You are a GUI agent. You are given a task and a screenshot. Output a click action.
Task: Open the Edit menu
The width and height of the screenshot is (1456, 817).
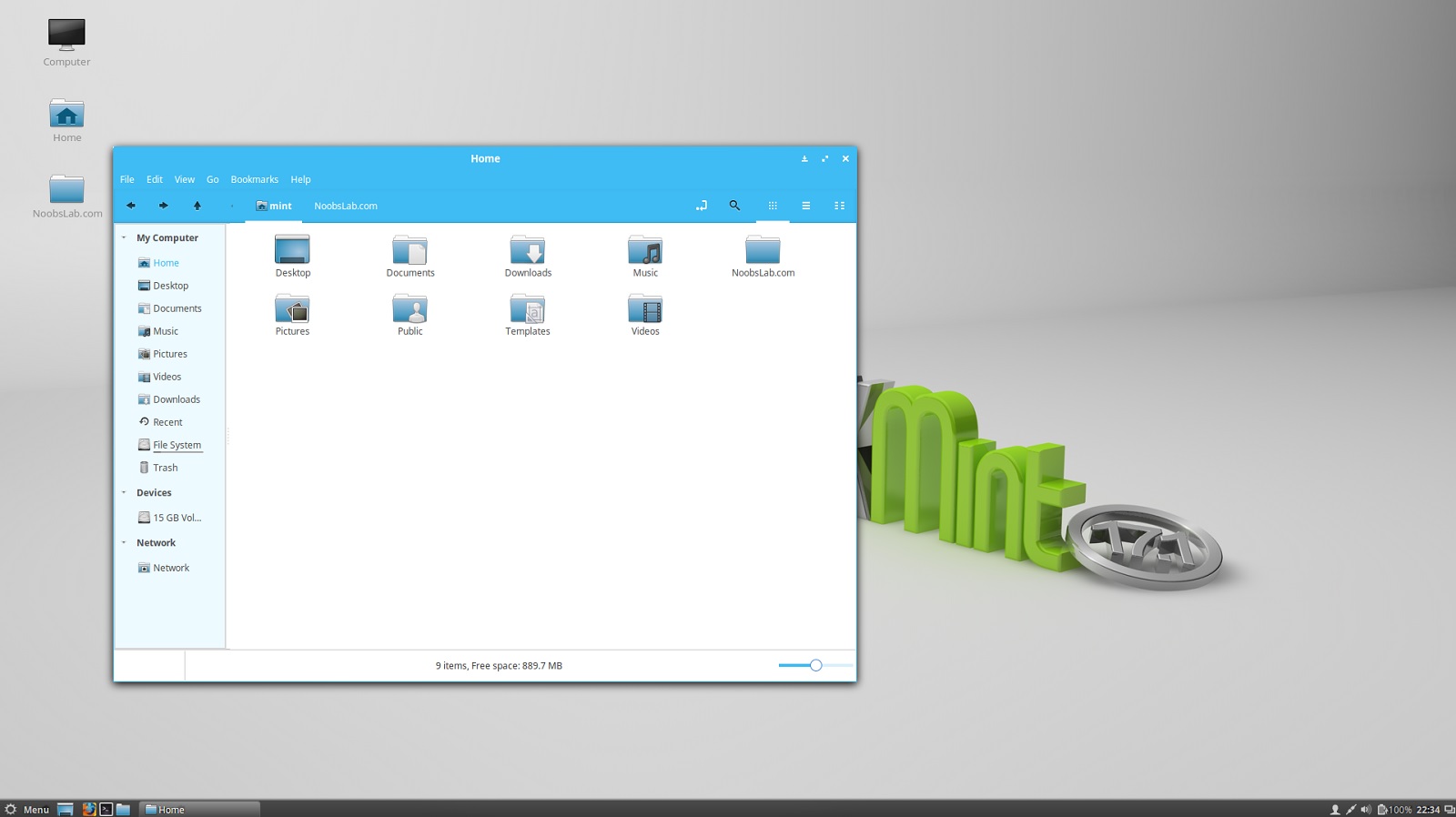pos(155,179)
